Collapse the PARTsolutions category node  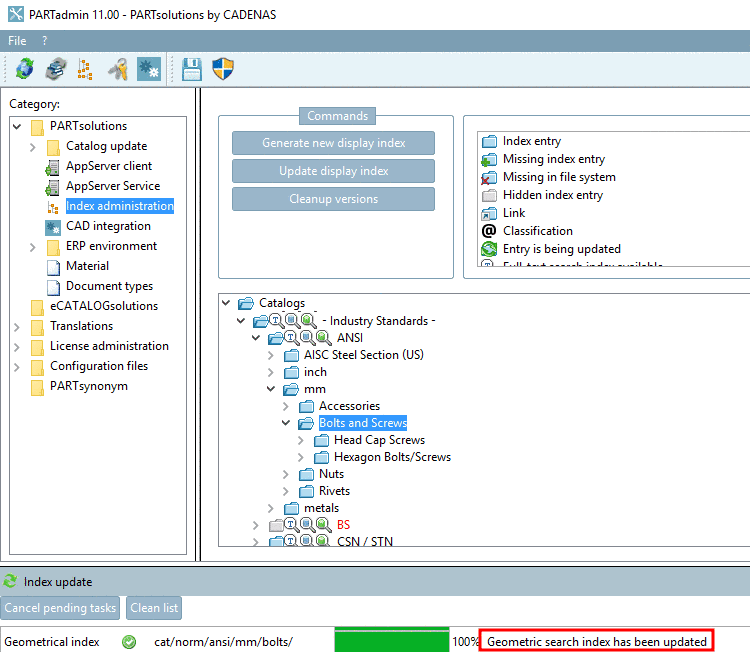17,126
